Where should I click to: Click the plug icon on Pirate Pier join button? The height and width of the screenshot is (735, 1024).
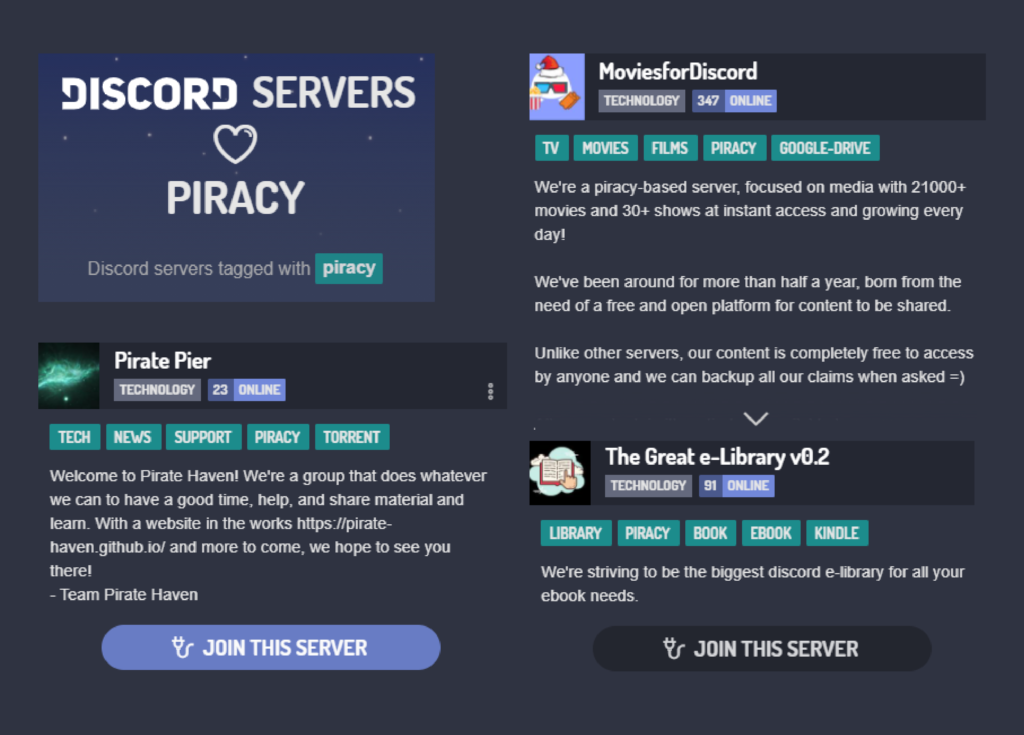[182, 647]
